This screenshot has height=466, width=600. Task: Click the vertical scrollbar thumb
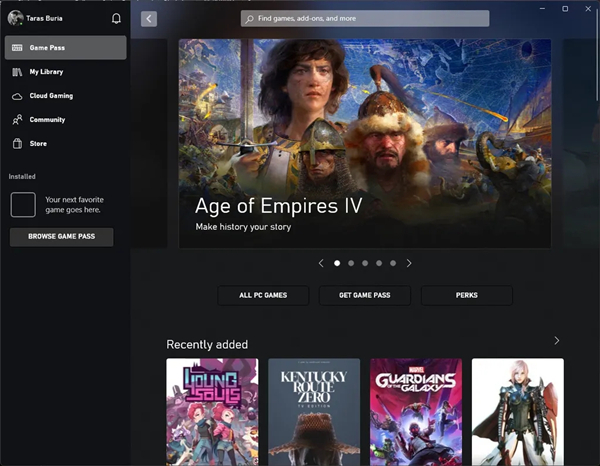597,55
